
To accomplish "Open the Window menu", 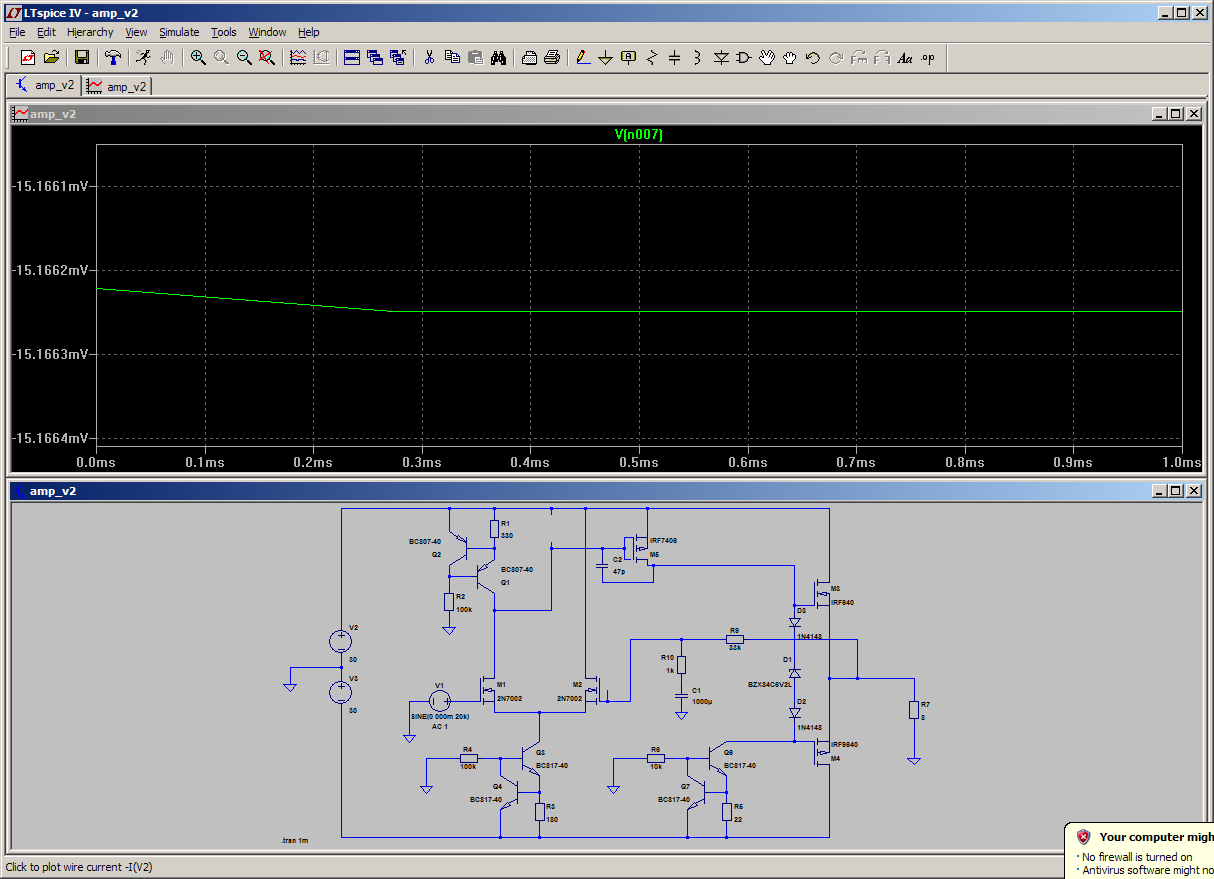I will [267, 32].
